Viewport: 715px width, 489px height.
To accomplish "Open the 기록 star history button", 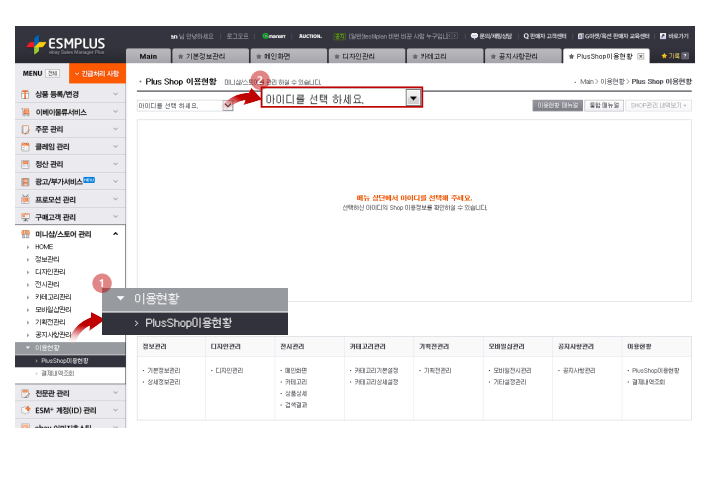I will pos(674,56).
